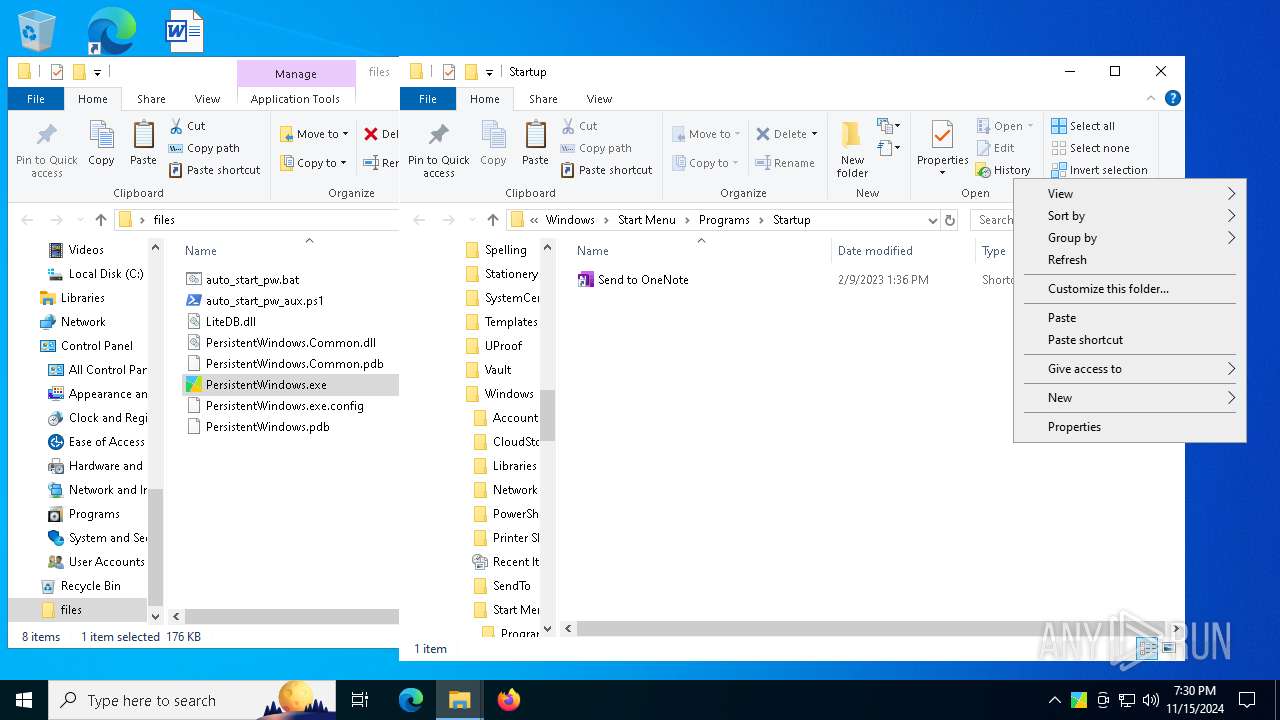Click Select all in Startup ribbon
1280x720 pixels.
(x=1082, y=126)
